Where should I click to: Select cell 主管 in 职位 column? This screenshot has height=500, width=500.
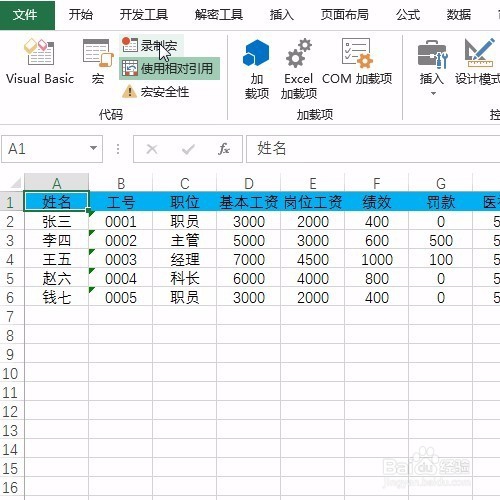[x=185, y=240]
